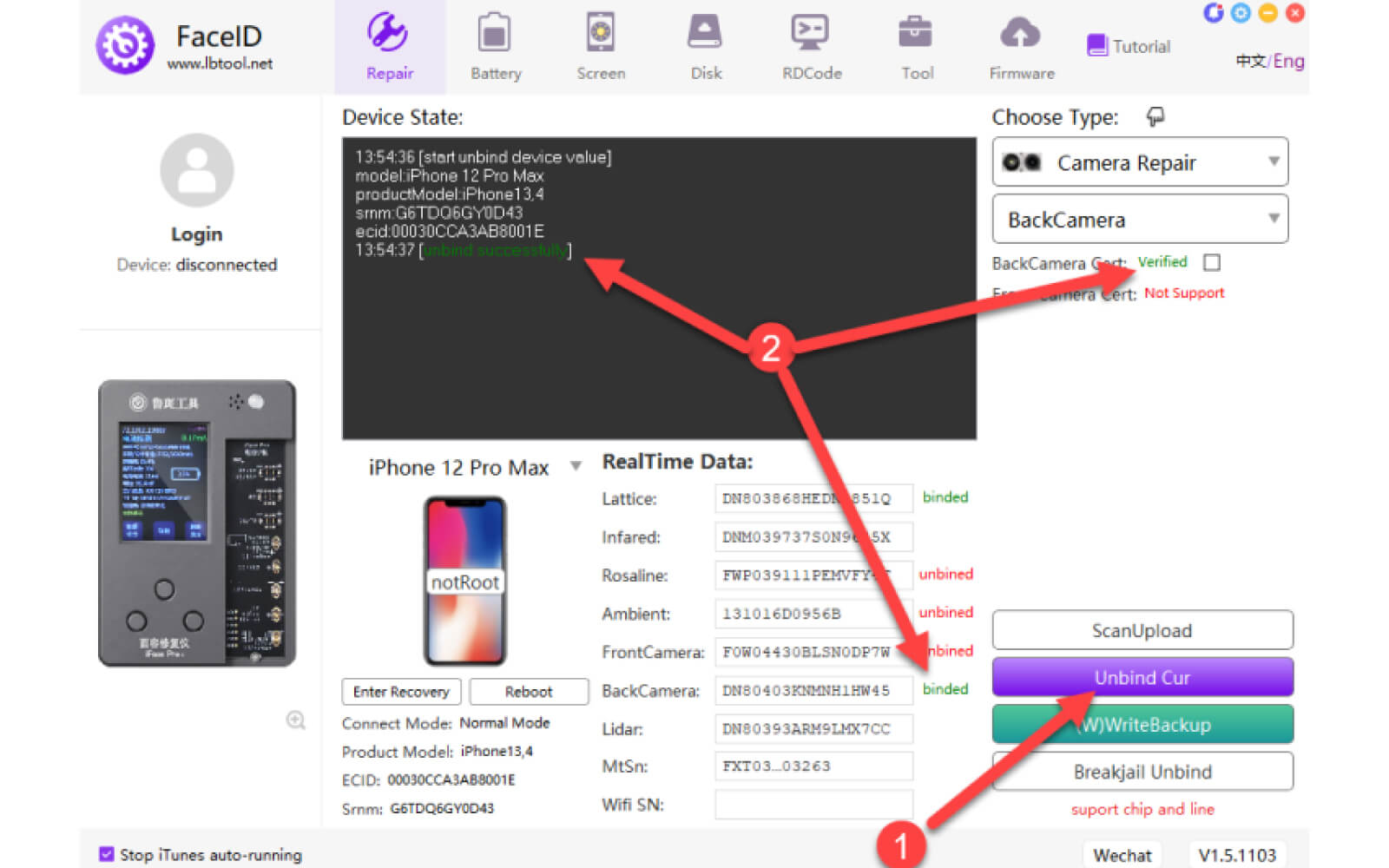
Task: Click the www.lbtool.net text
Action: [x=220, y=63]
